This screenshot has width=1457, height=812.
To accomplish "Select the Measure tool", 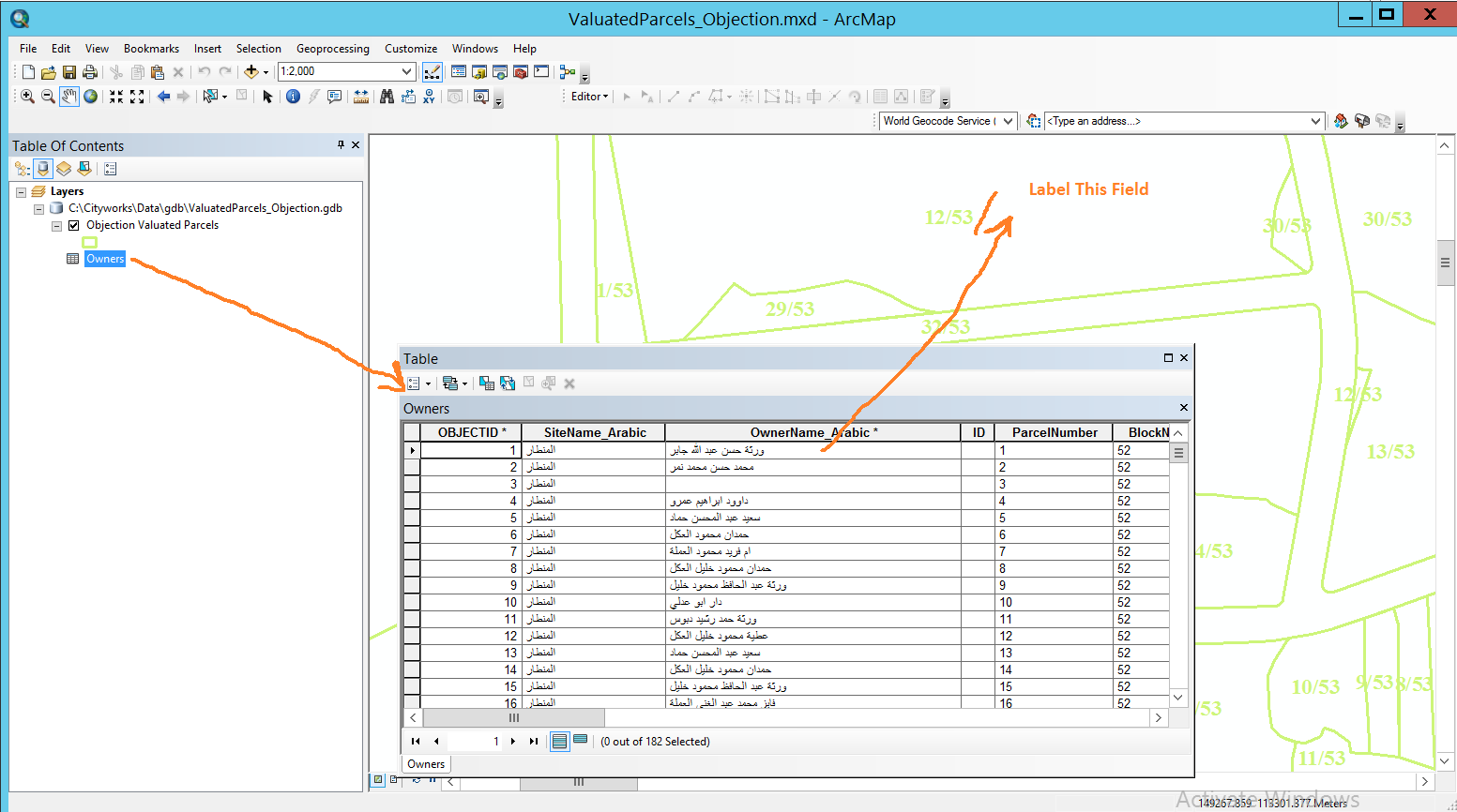I will [x=361, y=97].
